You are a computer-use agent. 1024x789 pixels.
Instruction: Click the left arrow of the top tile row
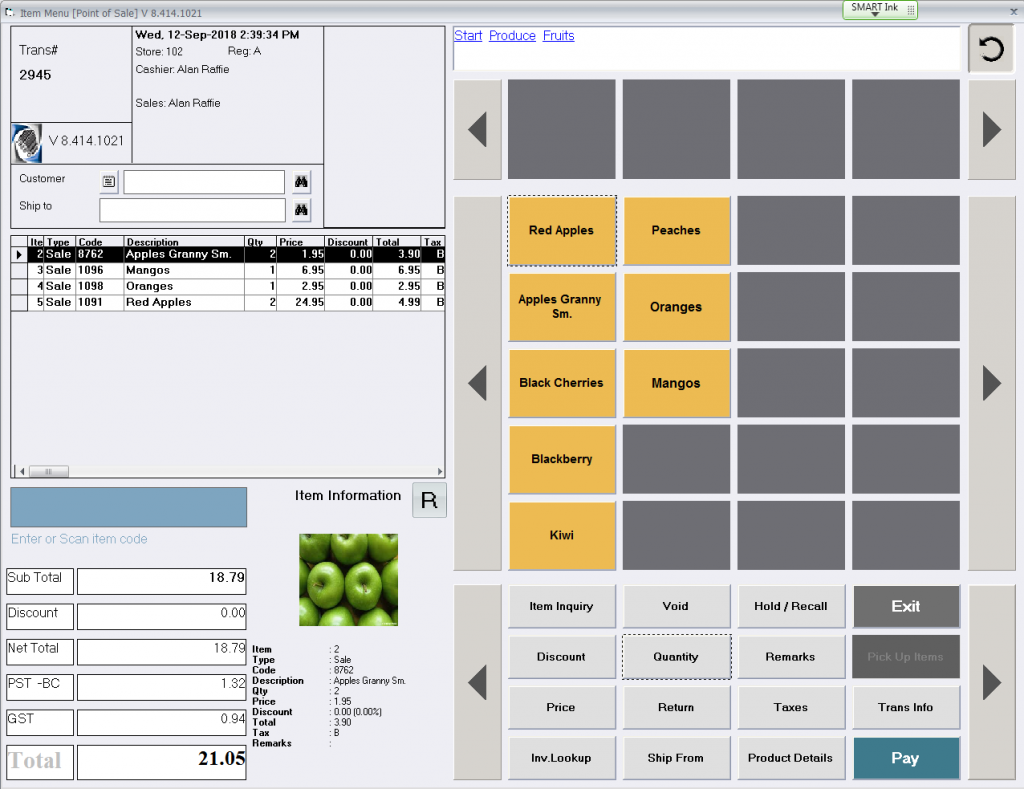coord(477,130)
